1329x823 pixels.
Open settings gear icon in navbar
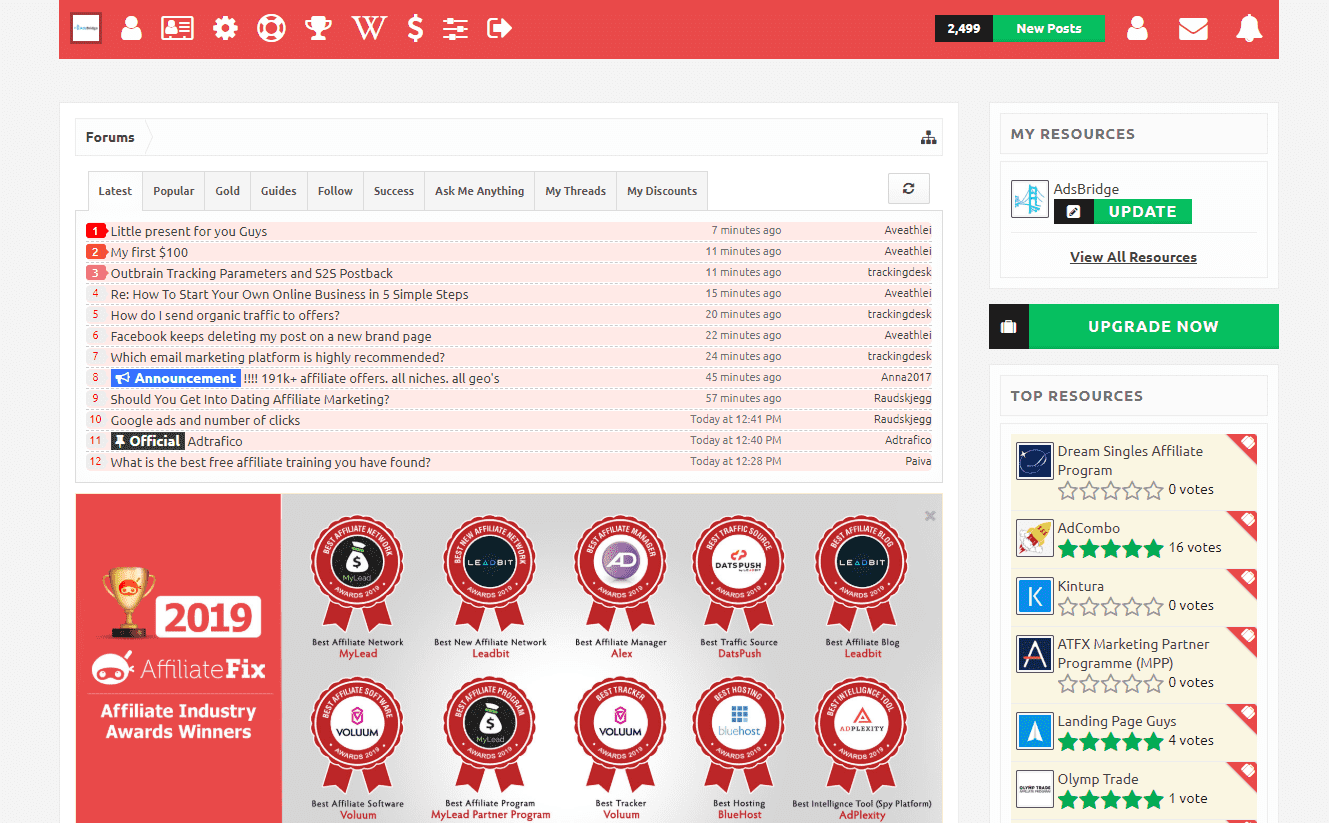point(225,28)
